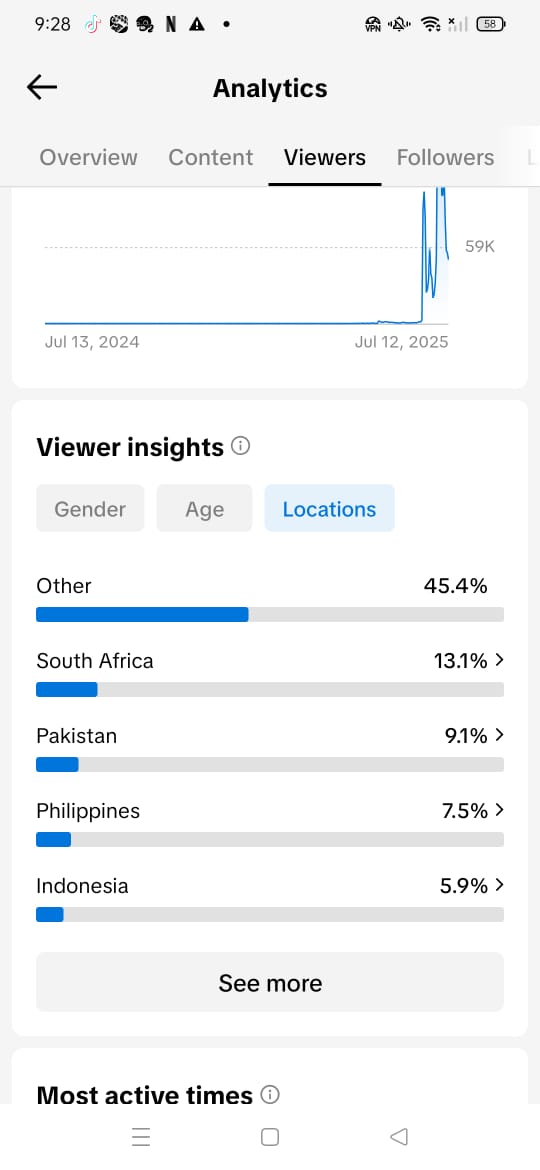Viewport: 540px width, 1170px height.
Task: Switch to the Followers tab
Action: coord(445,157)
